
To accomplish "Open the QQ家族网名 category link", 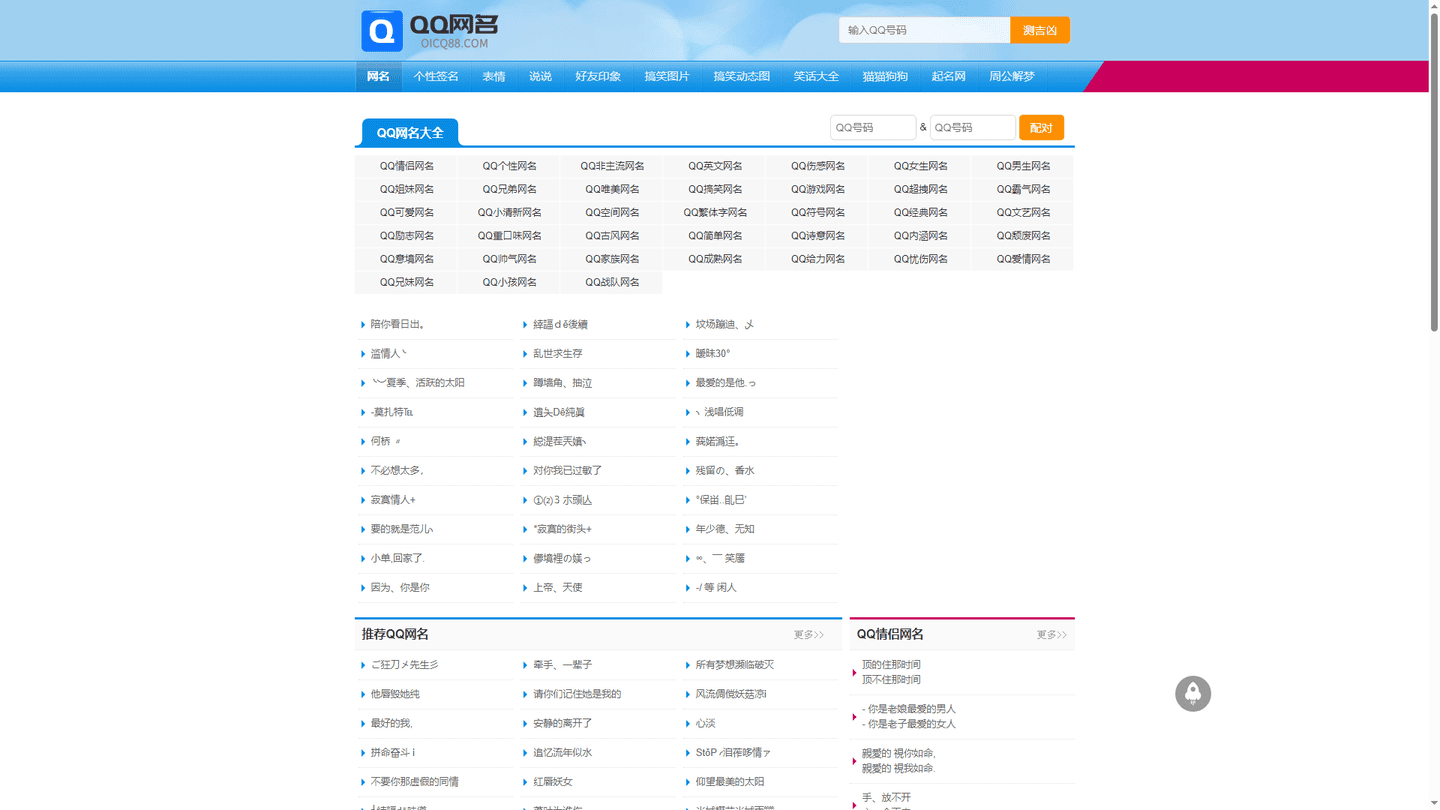I will [613, 259].
